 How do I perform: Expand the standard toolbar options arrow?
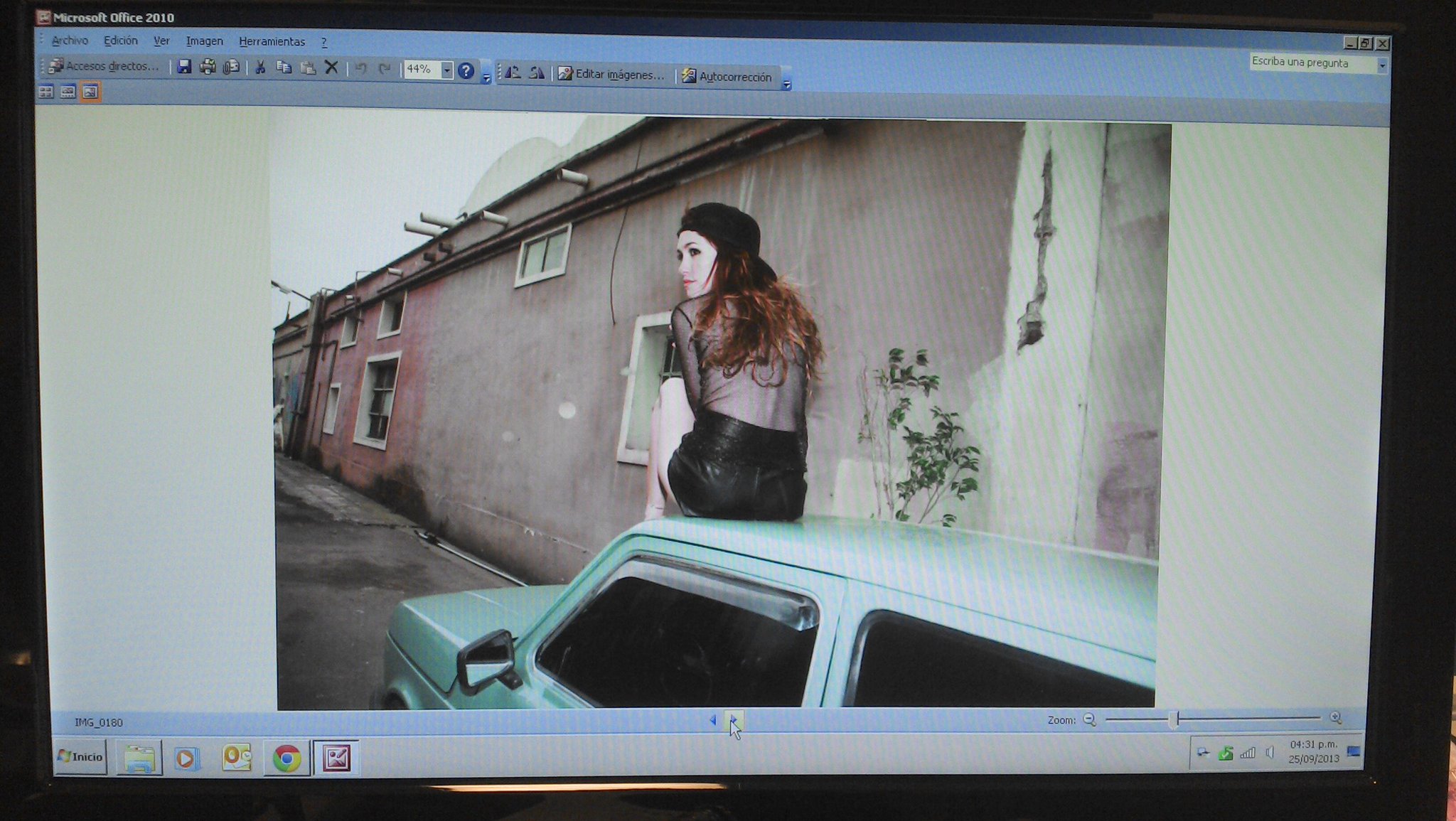click(486, 78)
